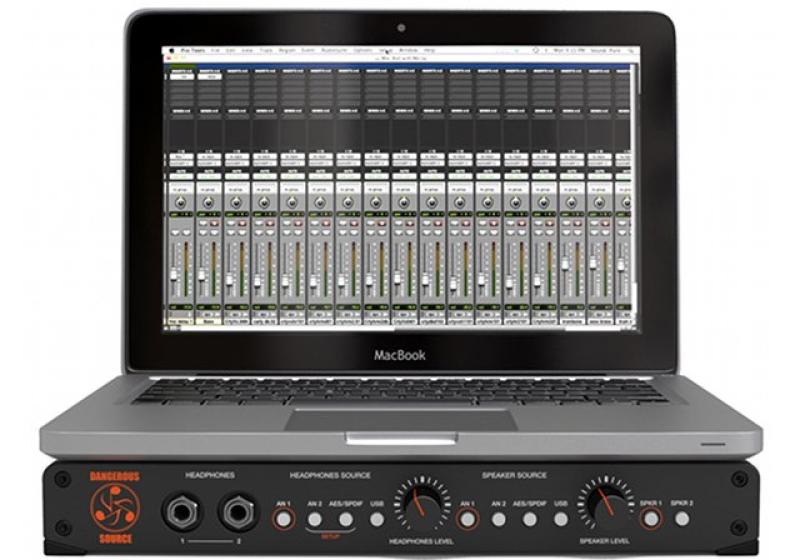The width and height of the screenshot is (800, 560).
Task: Open the Pro Tools application menu
Action: [193, 50]
